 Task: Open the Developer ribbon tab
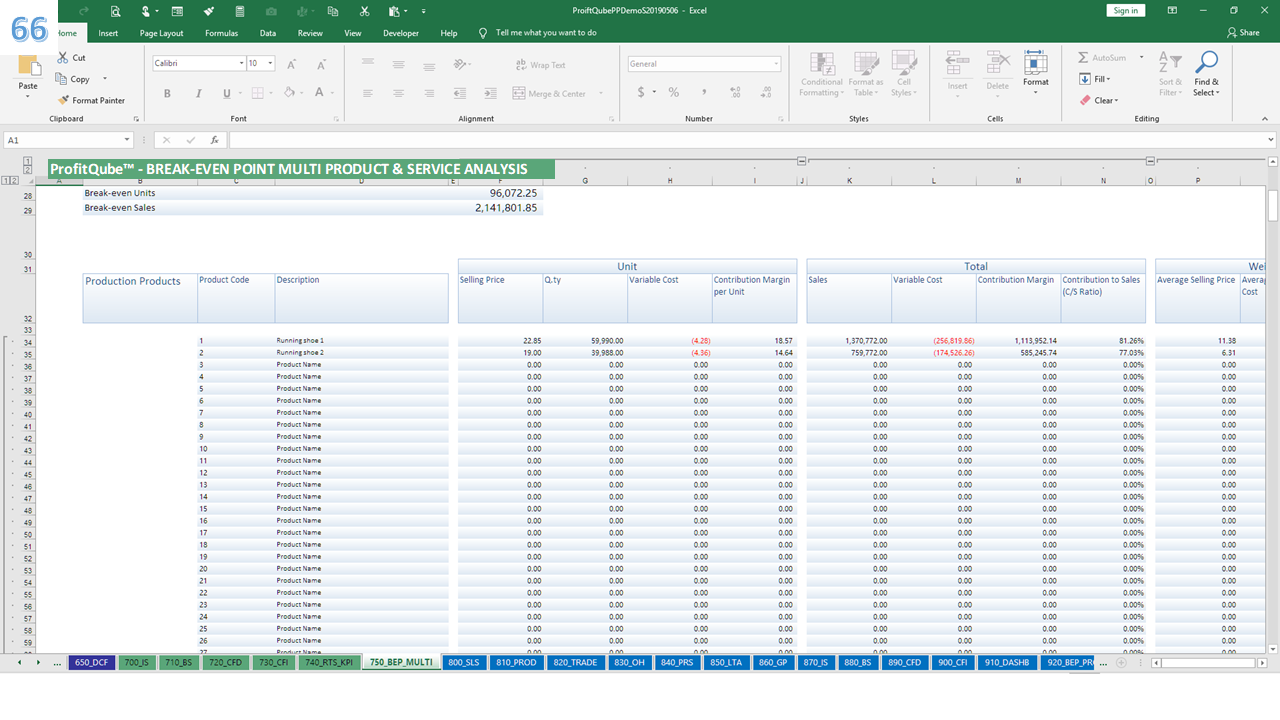tap(401, 33)
